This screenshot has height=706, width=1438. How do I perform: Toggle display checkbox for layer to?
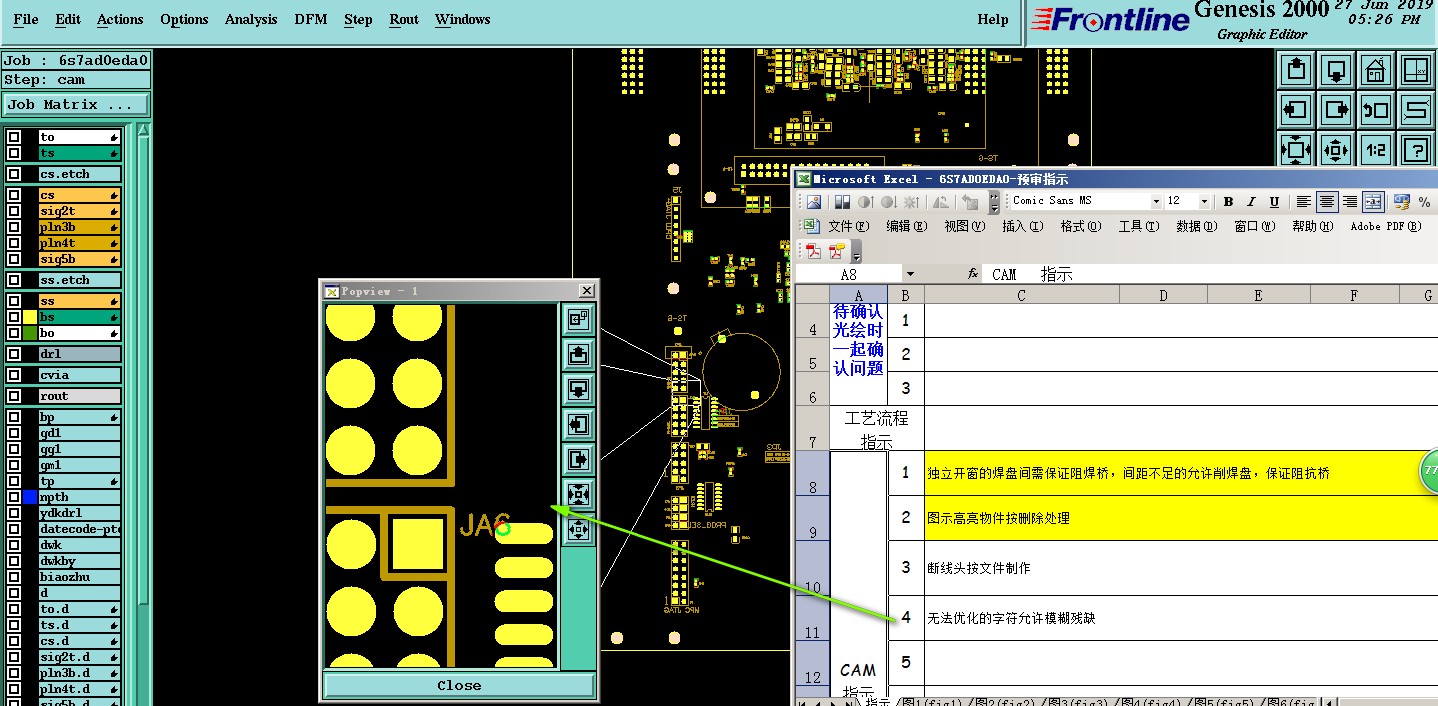(x=14, y=137)
